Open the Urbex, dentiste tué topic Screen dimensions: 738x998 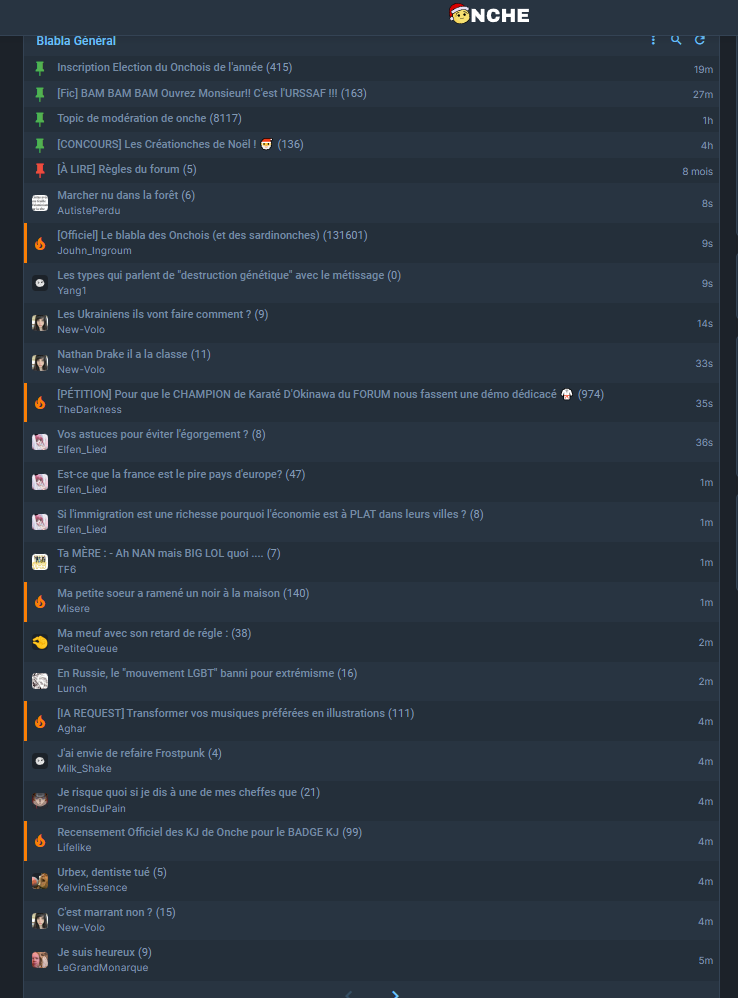tap(112, 873)
